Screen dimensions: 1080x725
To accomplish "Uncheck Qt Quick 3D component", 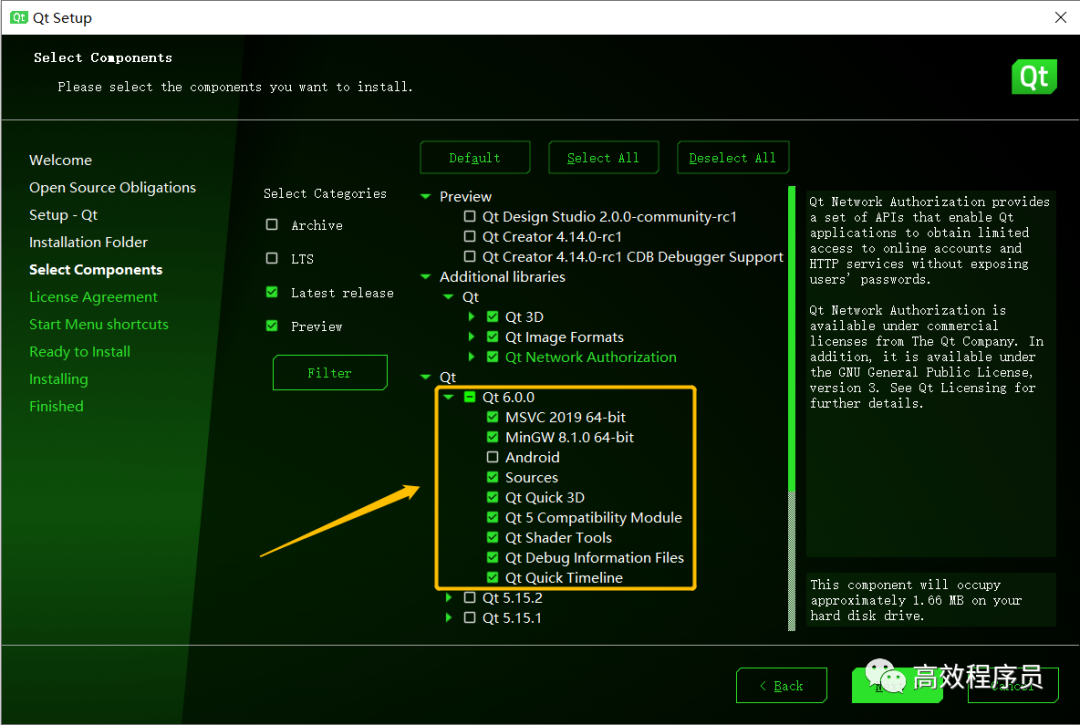I will (x=492, y=496).
